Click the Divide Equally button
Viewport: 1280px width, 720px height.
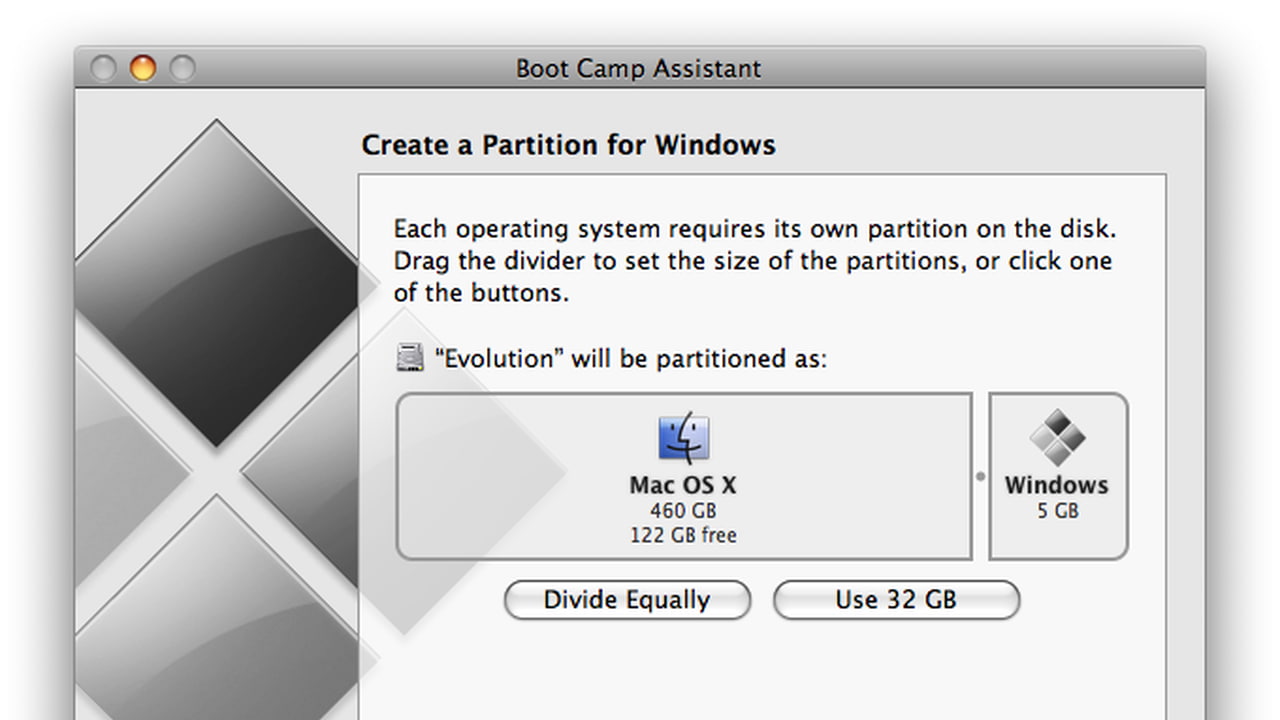(627, 600)
